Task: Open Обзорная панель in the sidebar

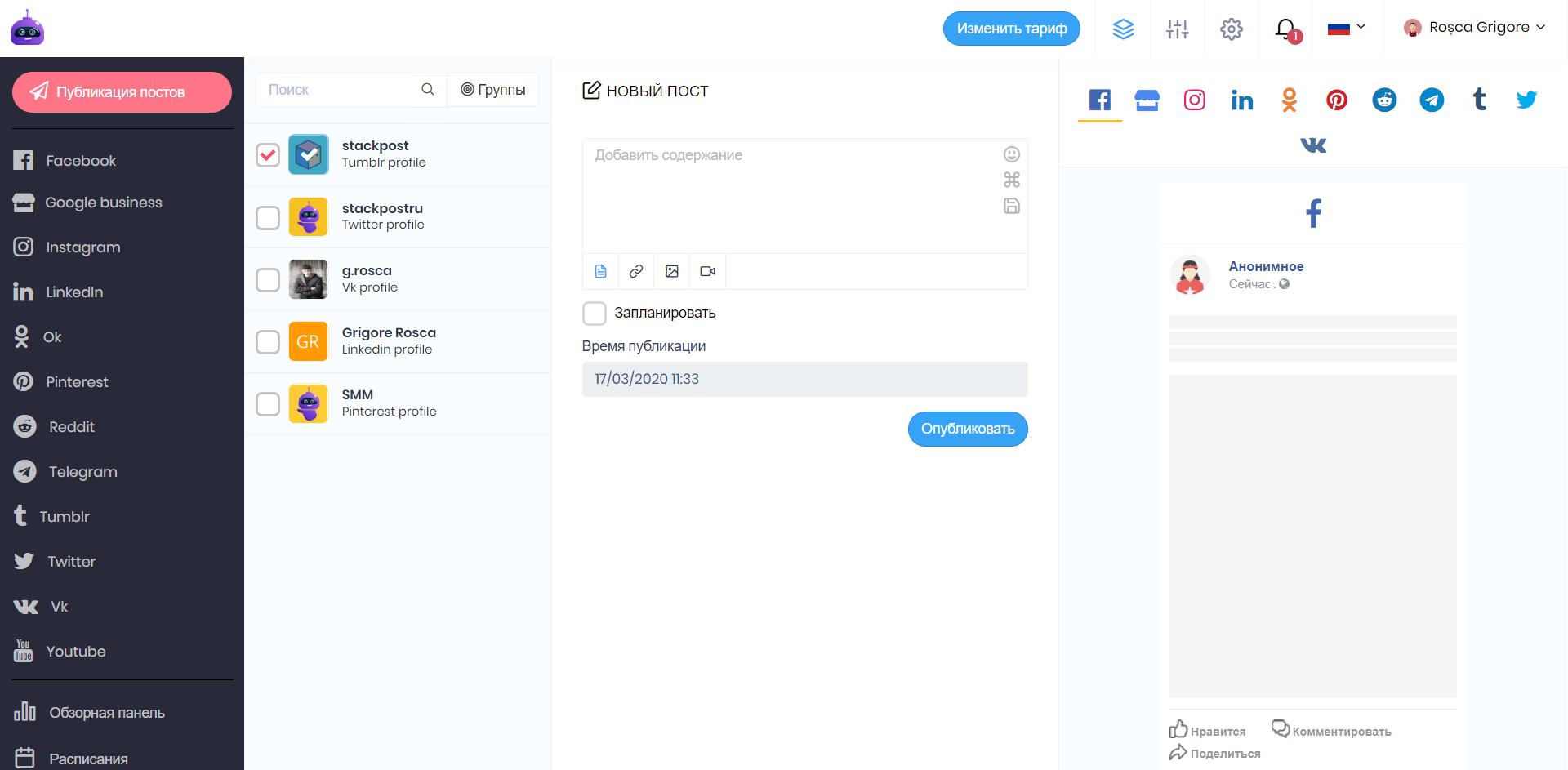Action: [89, 713]
